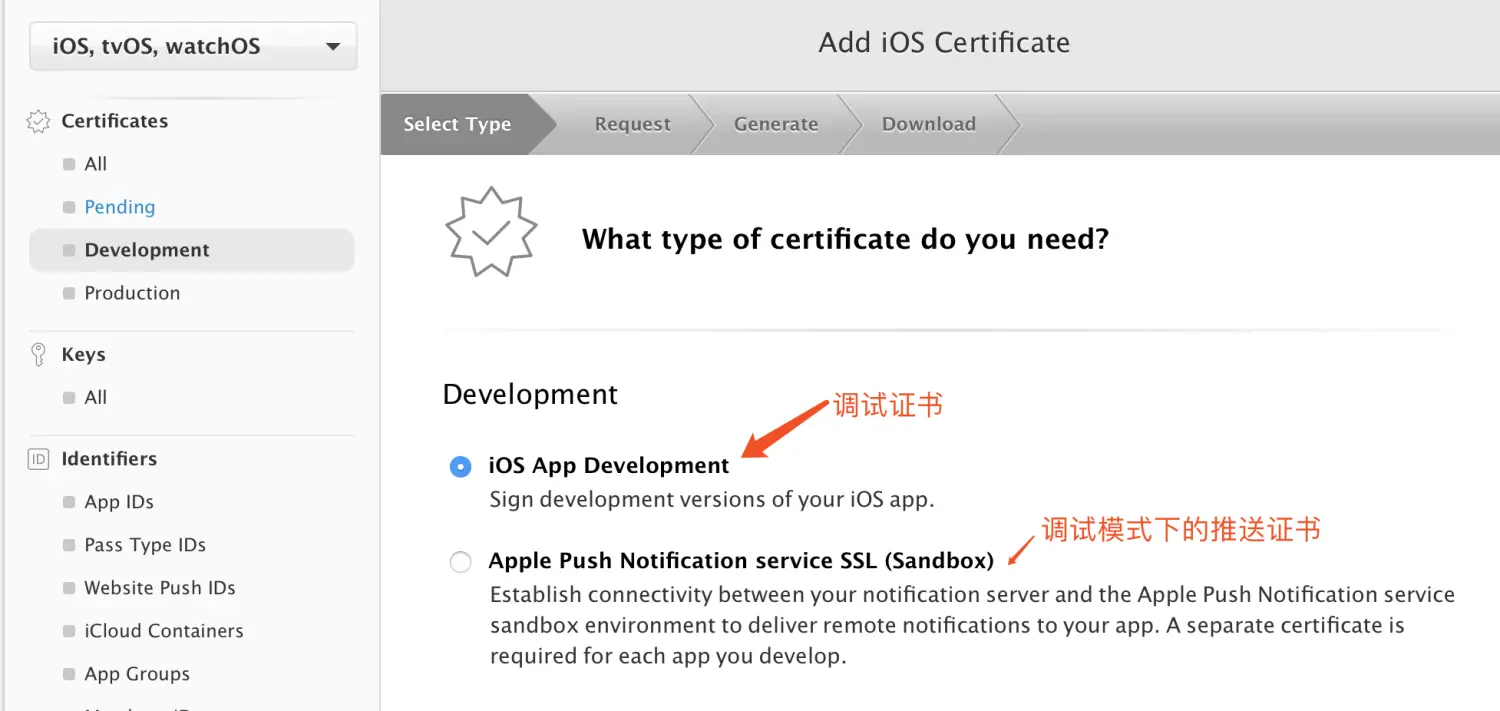Click bullet icon next to Website Push IDs
The width and height of the screenshot is (1500, 711).
click(69, 588)
